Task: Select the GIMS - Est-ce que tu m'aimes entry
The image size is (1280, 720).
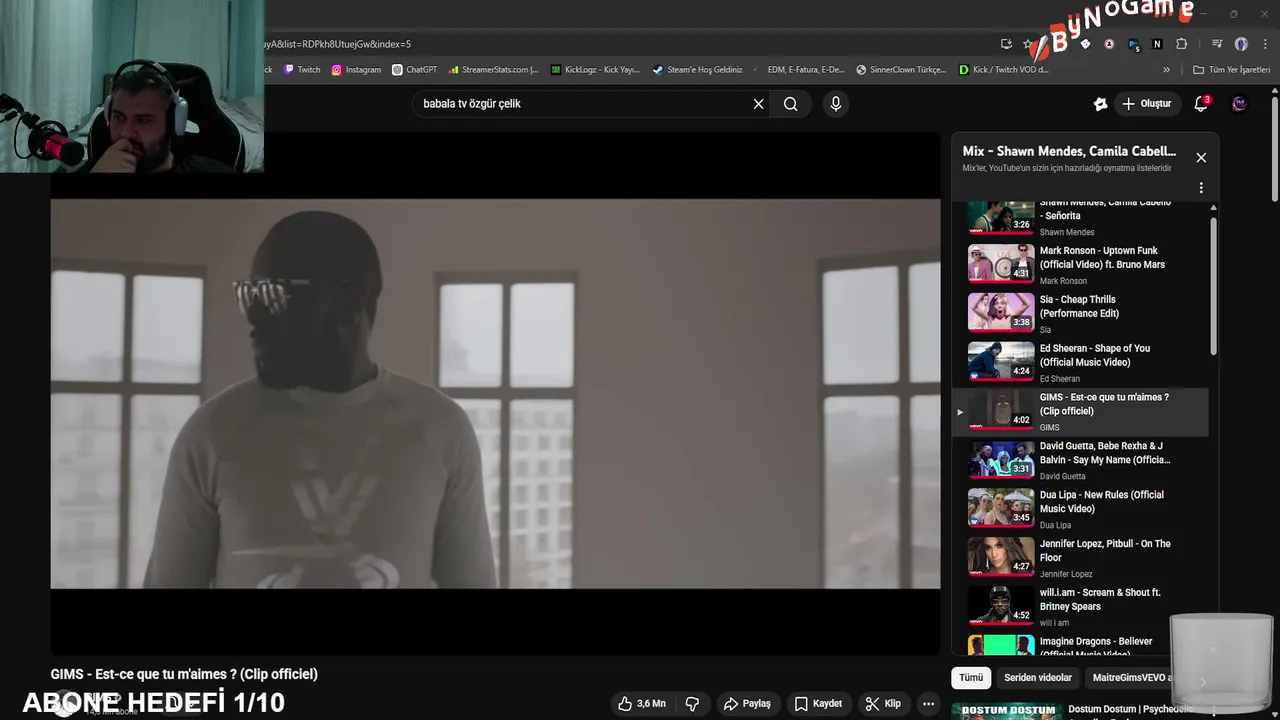Action: 1080,412
